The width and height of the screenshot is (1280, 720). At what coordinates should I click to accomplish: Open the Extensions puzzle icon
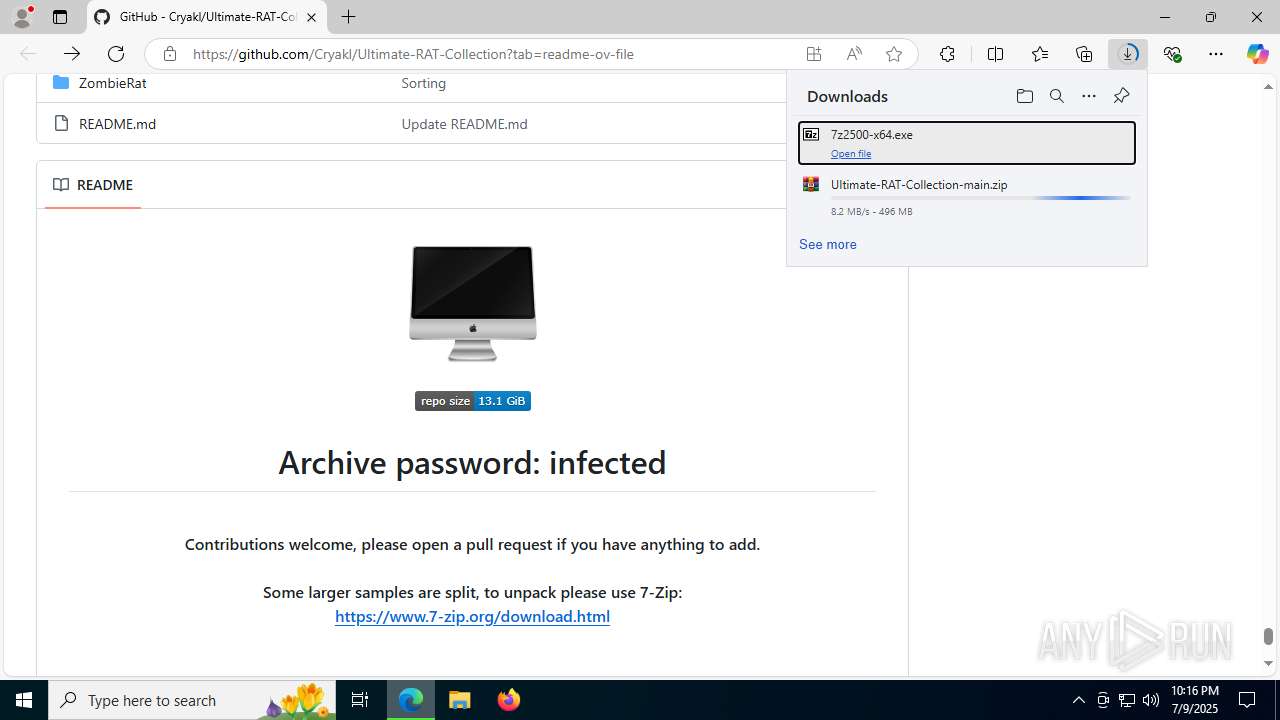coord(947,54)
